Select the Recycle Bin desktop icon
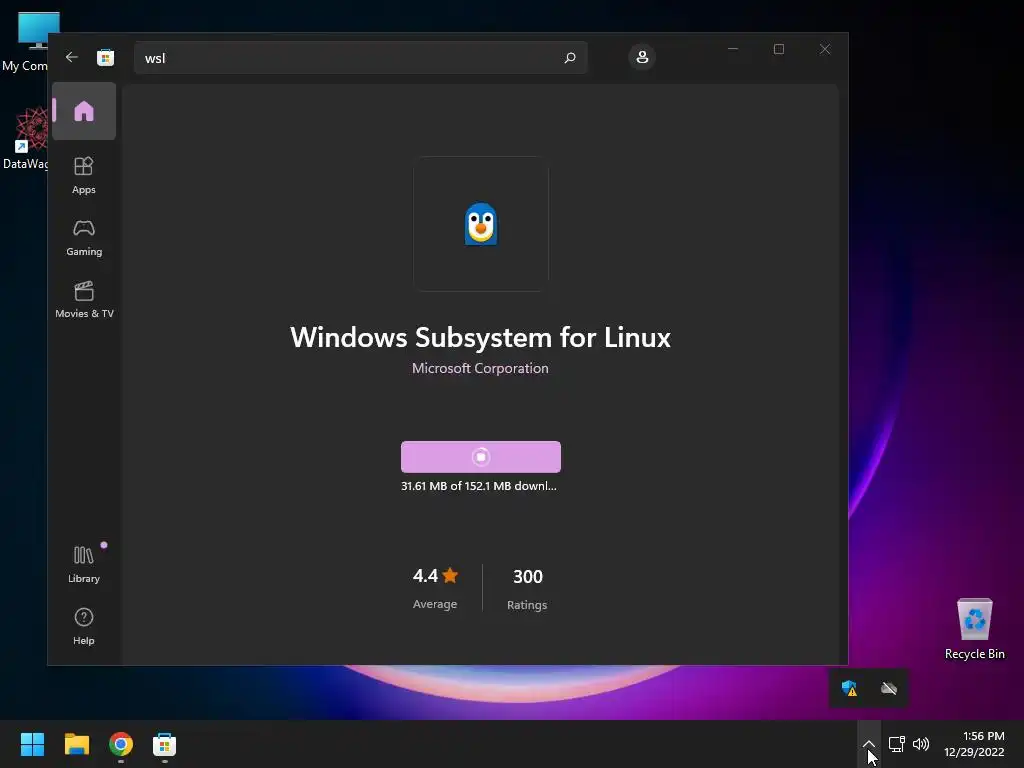 coord(974,629)
